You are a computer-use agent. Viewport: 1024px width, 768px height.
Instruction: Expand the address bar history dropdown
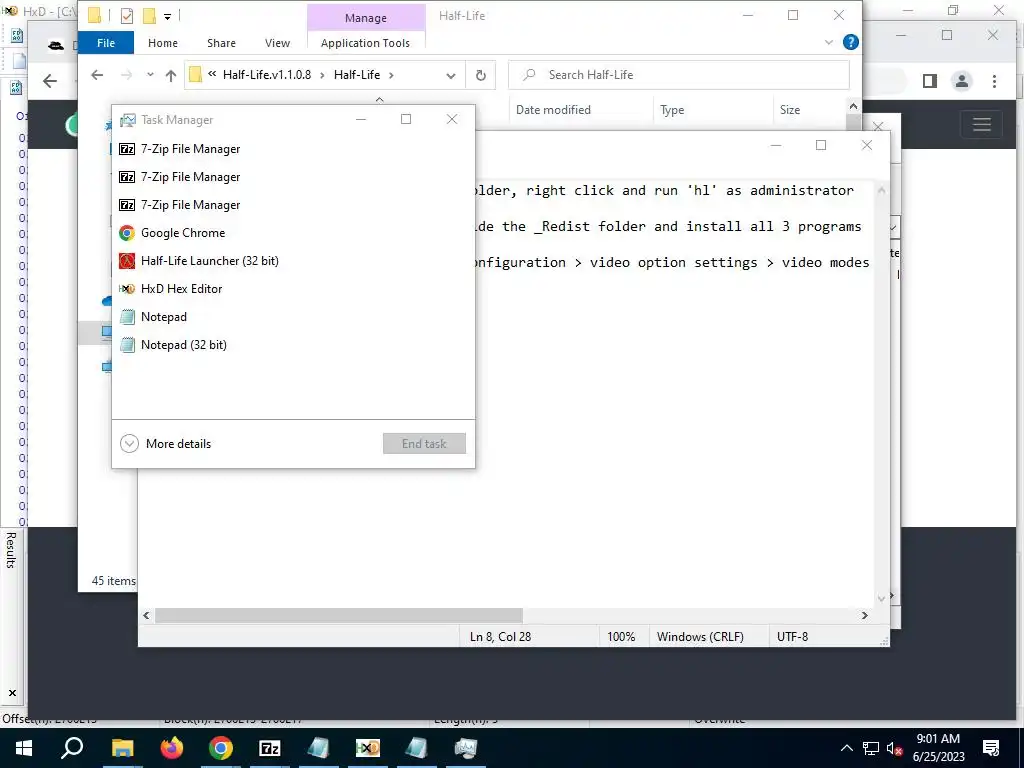[451, 76]
